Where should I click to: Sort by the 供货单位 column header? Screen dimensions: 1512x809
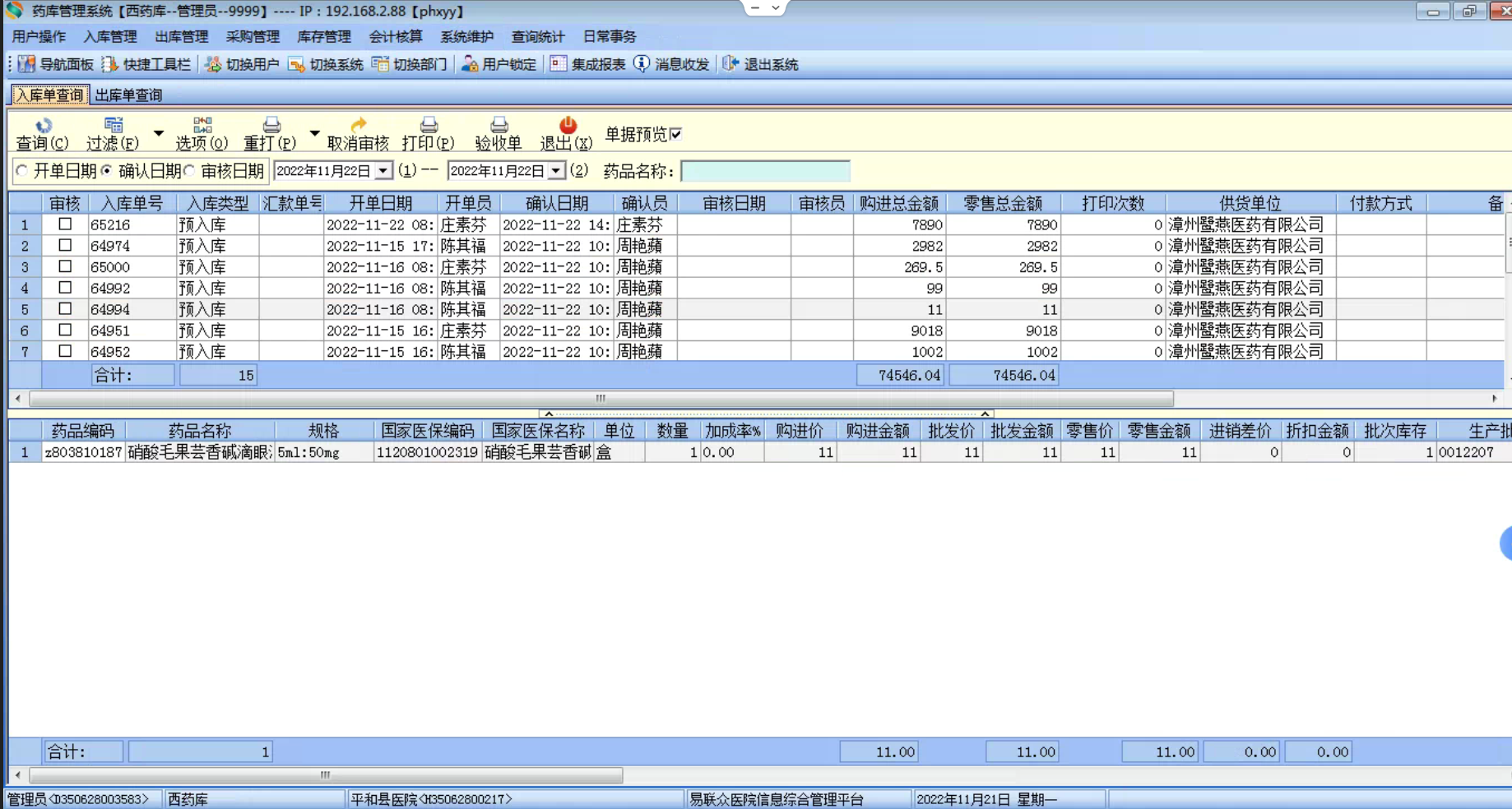1250,203
